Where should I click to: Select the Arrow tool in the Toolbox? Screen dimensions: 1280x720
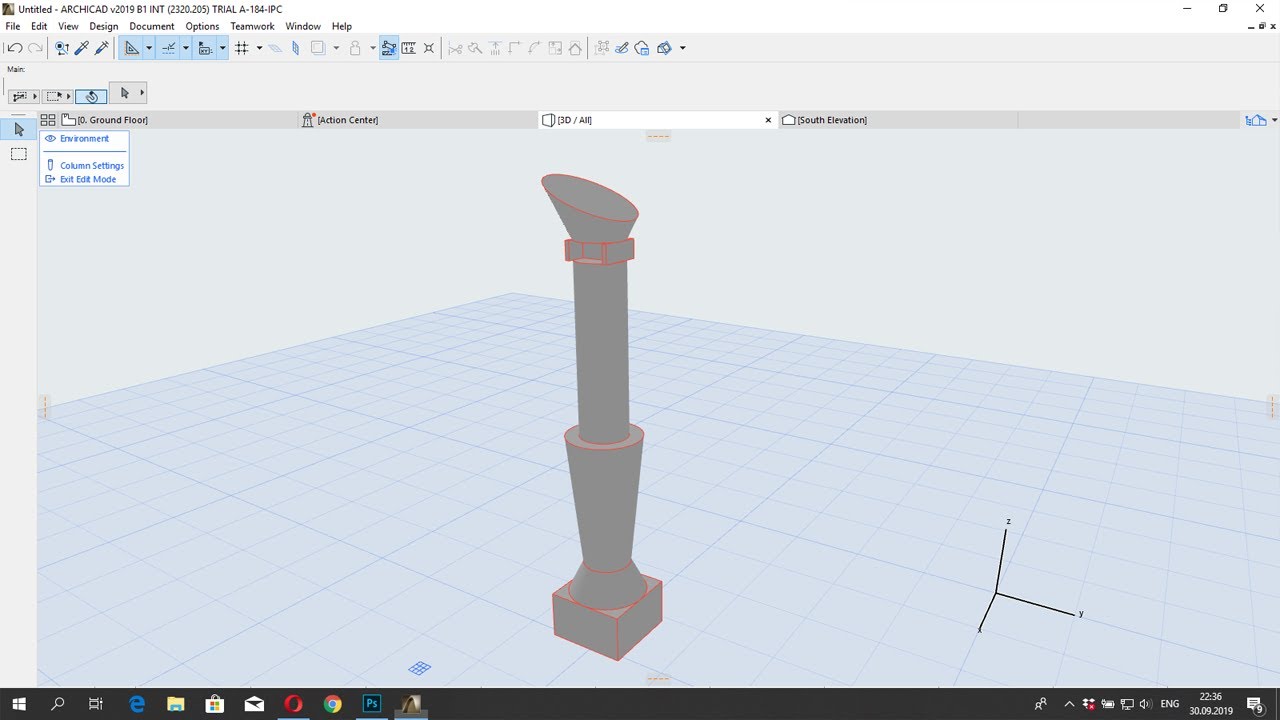coord(19,130)
